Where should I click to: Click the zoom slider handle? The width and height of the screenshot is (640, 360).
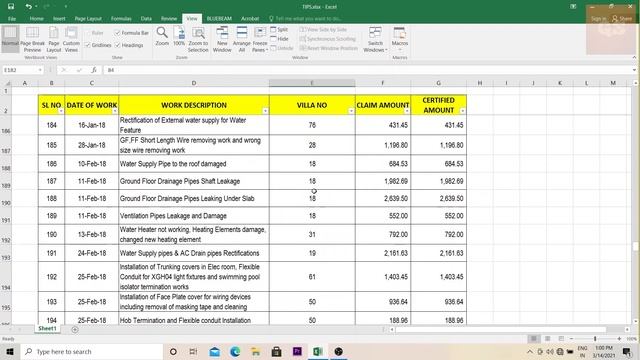coord(595,339)
